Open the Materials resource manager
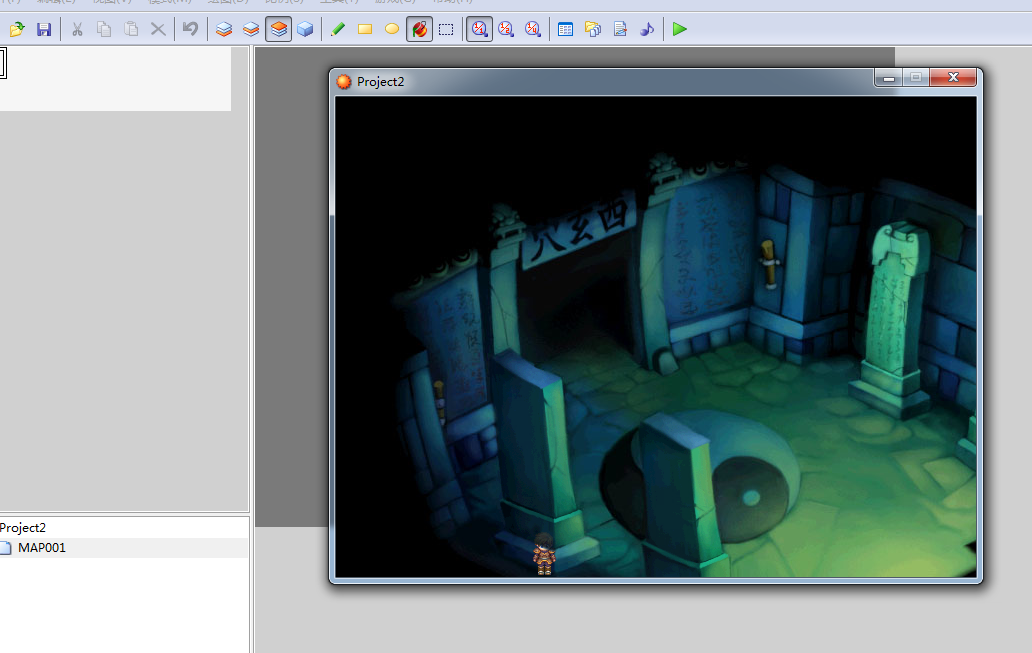1032x653 pixels. (x=592, y=29)
